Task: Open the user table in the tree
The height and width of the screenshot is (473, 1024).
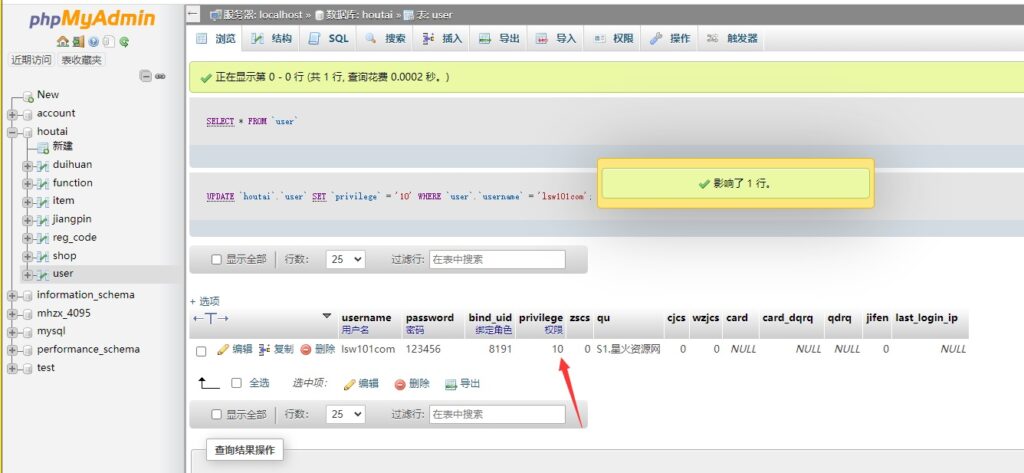Action: pos(63,274)
